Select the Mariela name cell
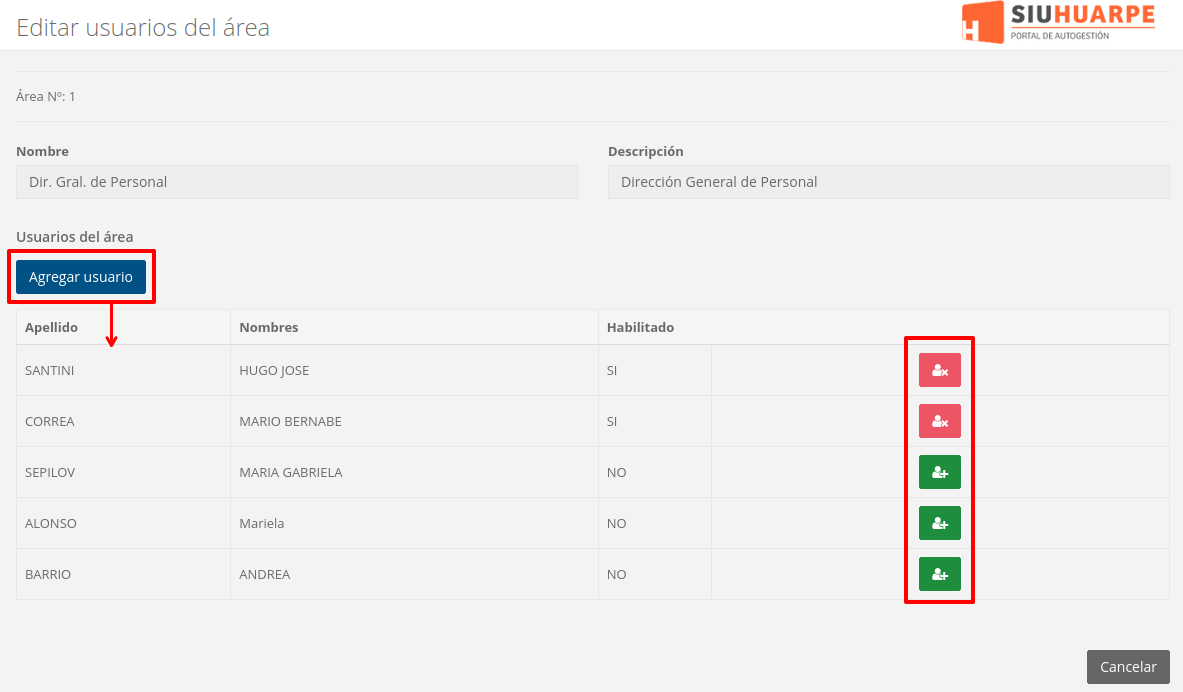The image size is (1183, 692). pyautogui.click(x=262, y=523)
